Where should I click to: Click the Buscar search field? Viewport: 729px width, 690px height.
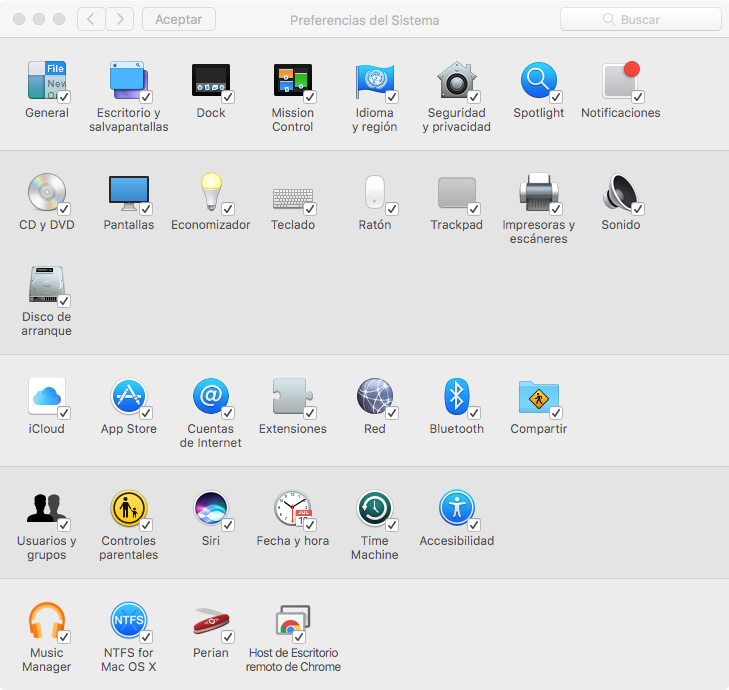(x=640, y=19)
